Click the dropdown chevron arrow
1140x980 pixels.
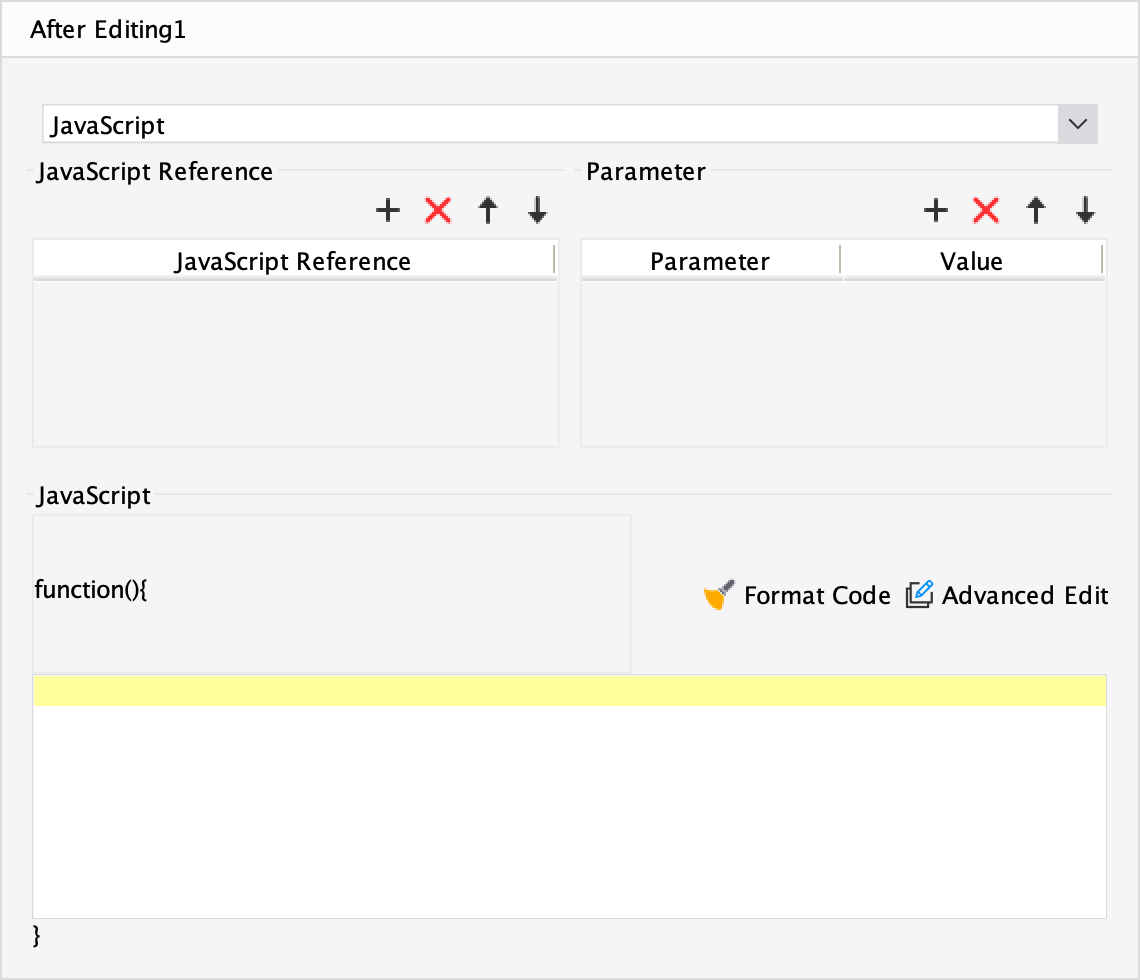click(1077, 124)
